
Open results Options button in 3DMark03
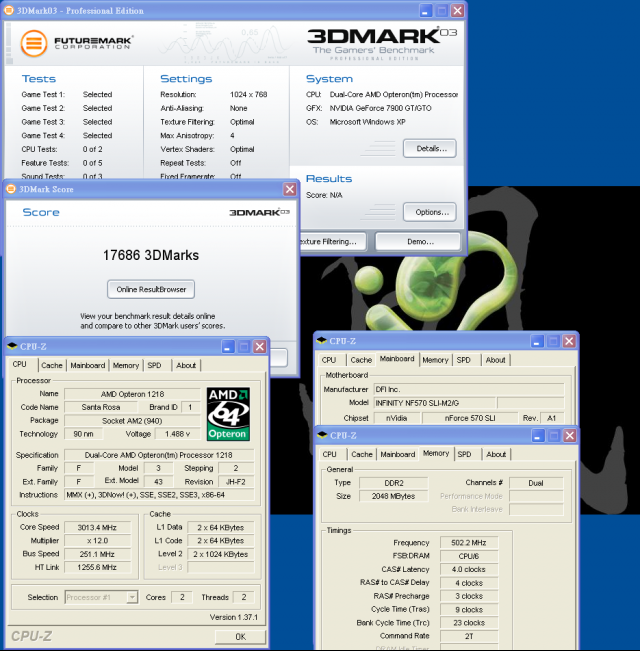click(x=430, y=212)
